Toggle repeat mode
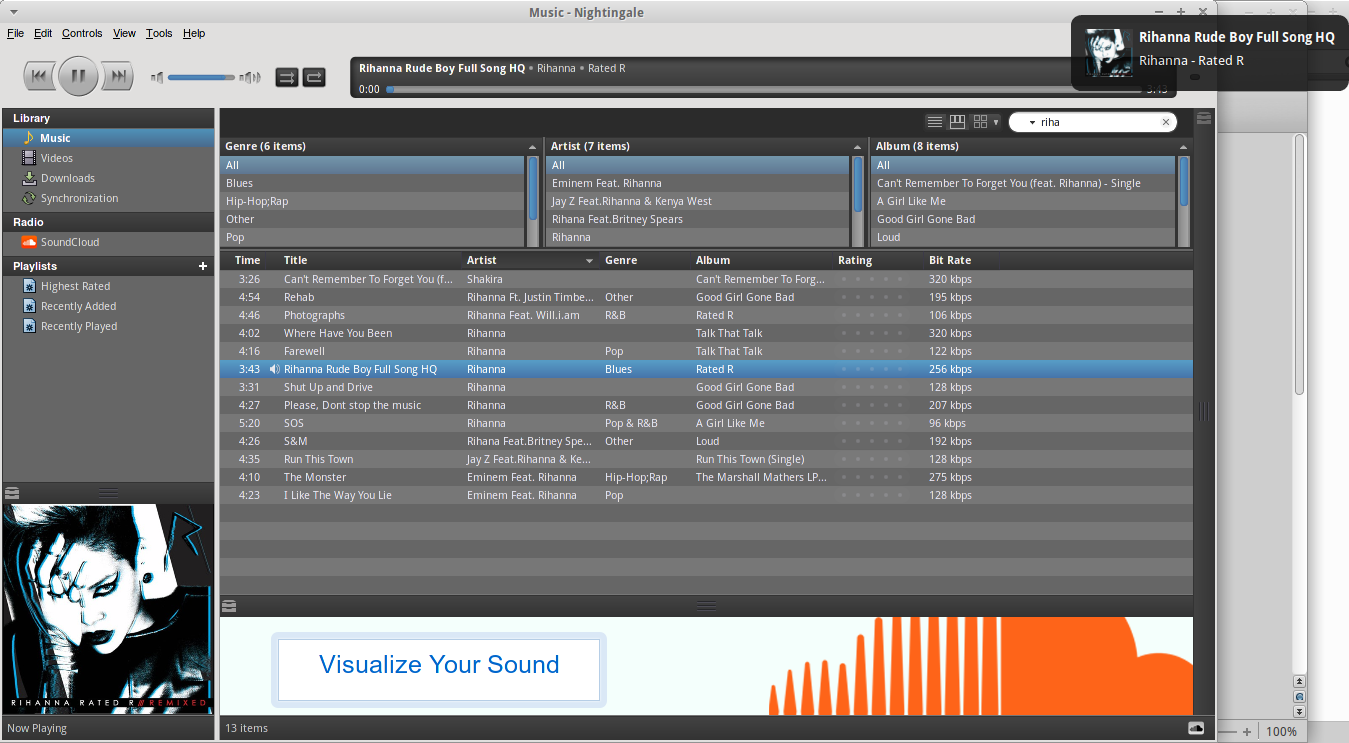 (314, 77)
